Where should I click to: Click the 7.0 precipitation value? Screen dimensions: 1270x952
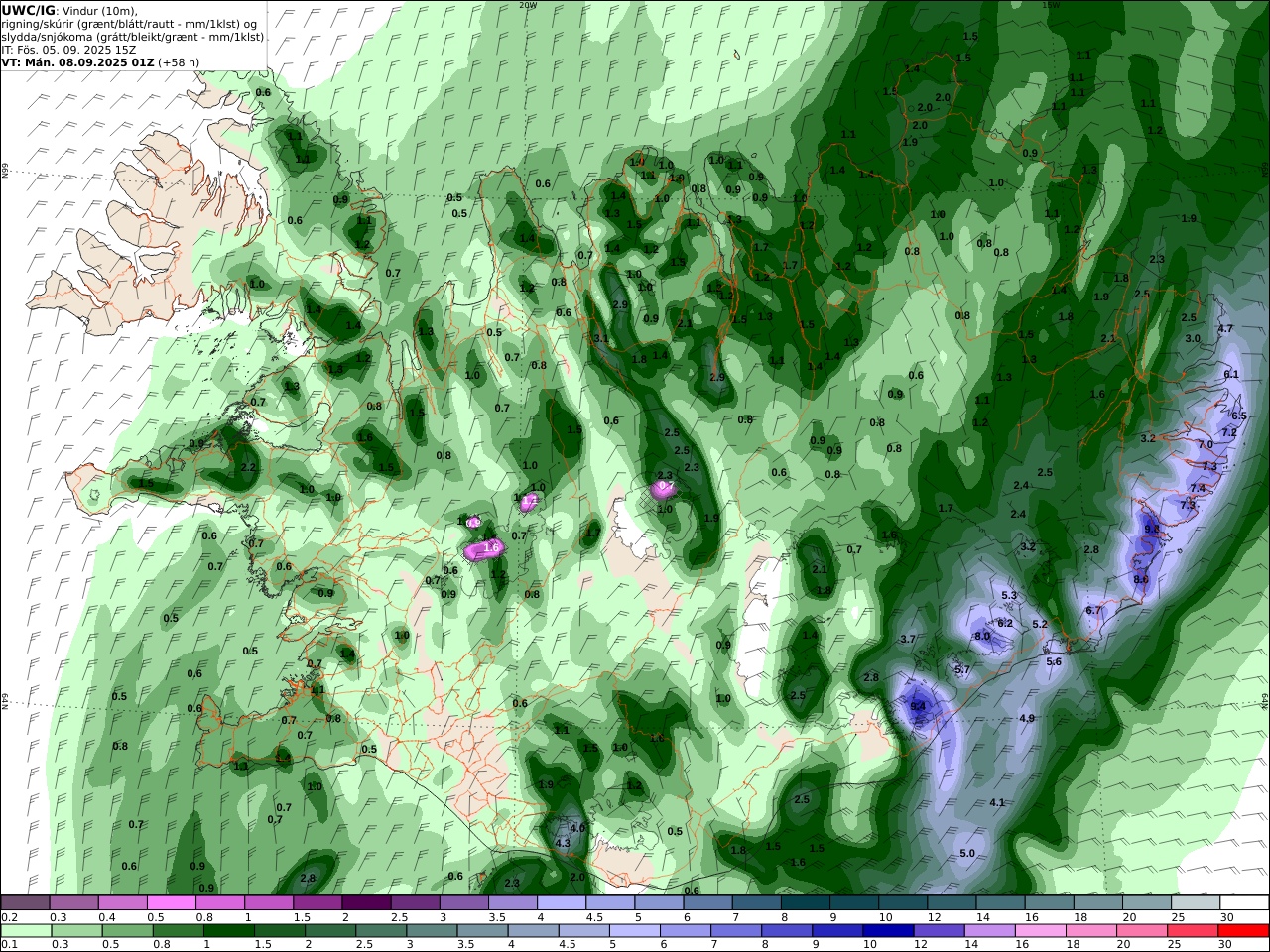point(1206,445)
